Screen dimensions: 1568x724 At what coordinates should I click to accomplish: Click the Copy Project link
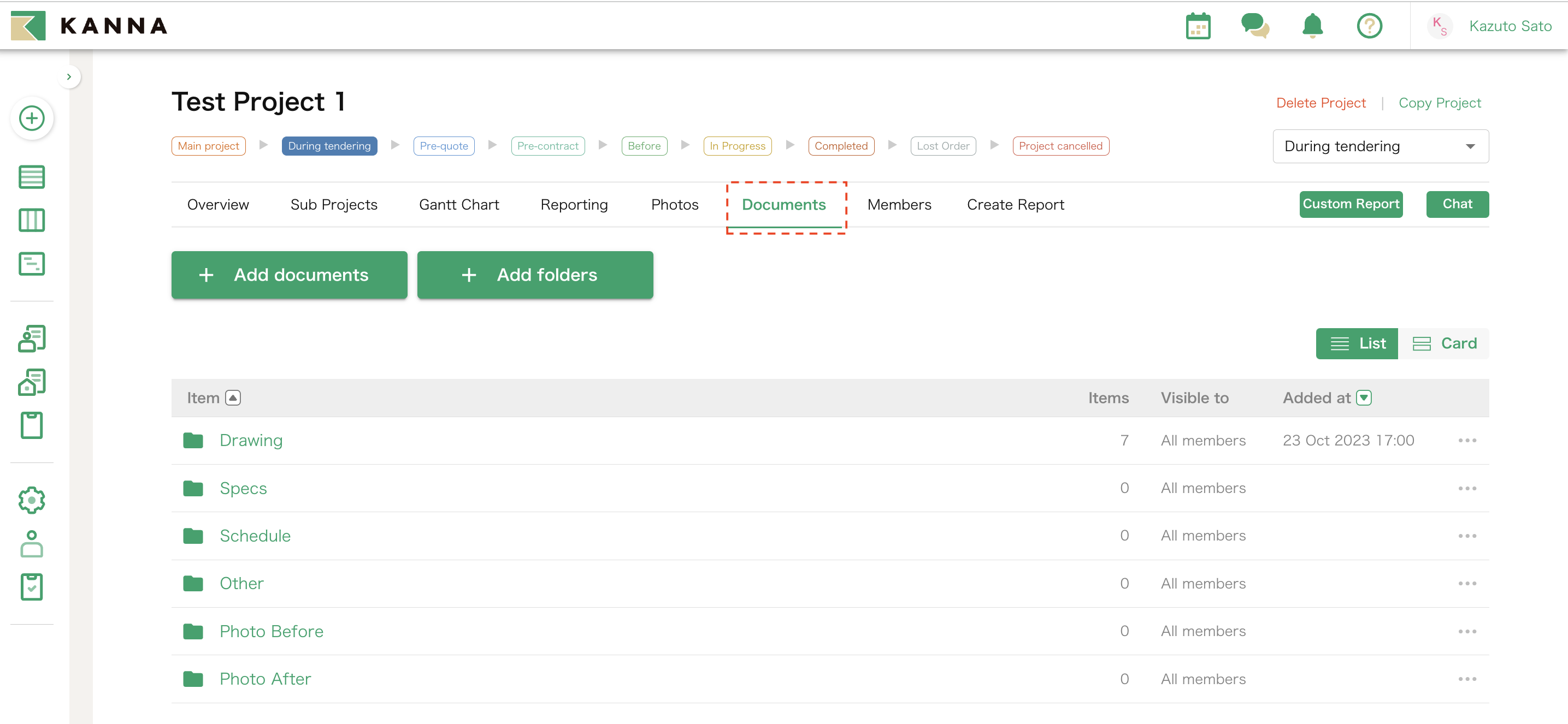1439,103
